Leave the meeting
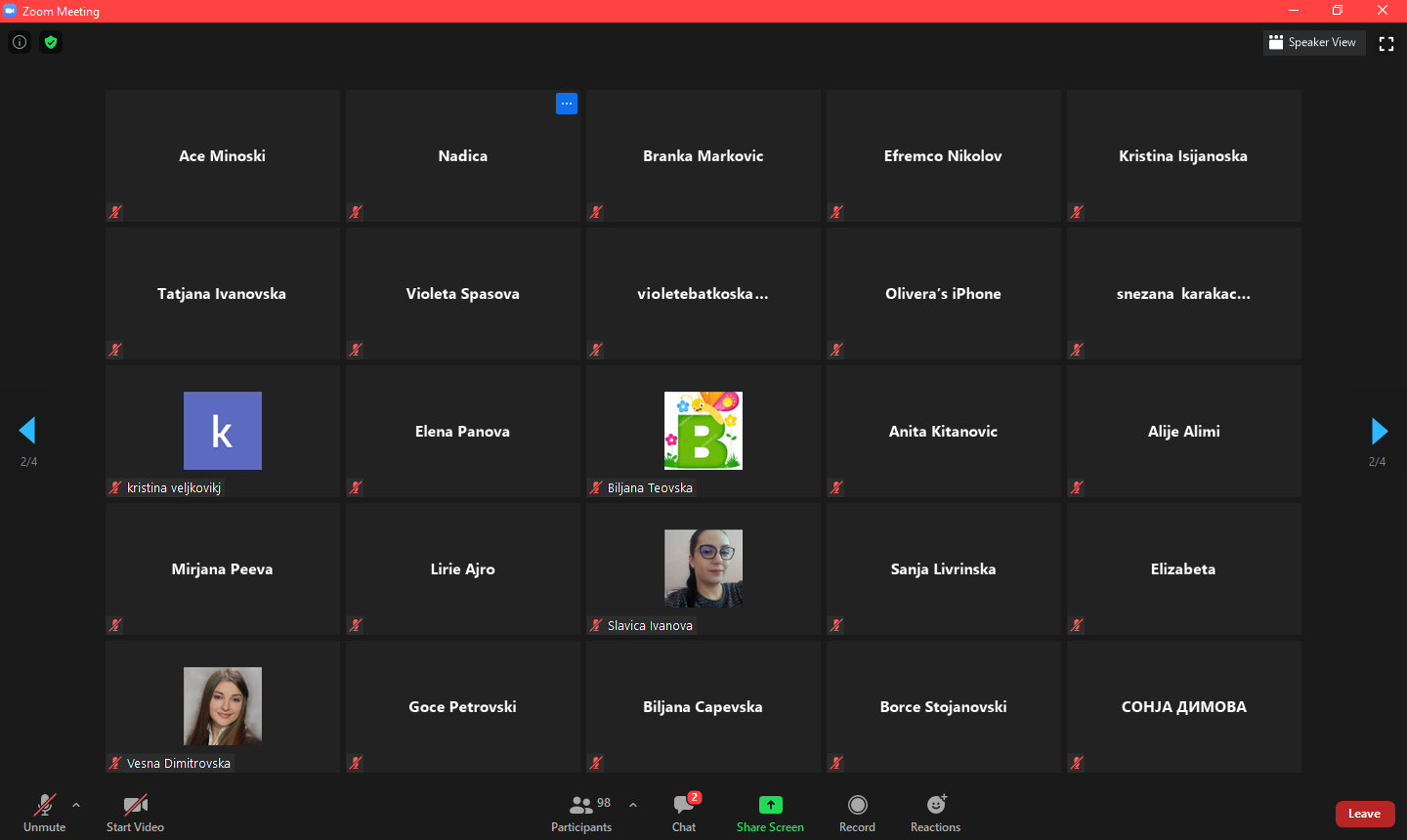The width and height of the screenshot is (1407, 840). point(1364,814)
